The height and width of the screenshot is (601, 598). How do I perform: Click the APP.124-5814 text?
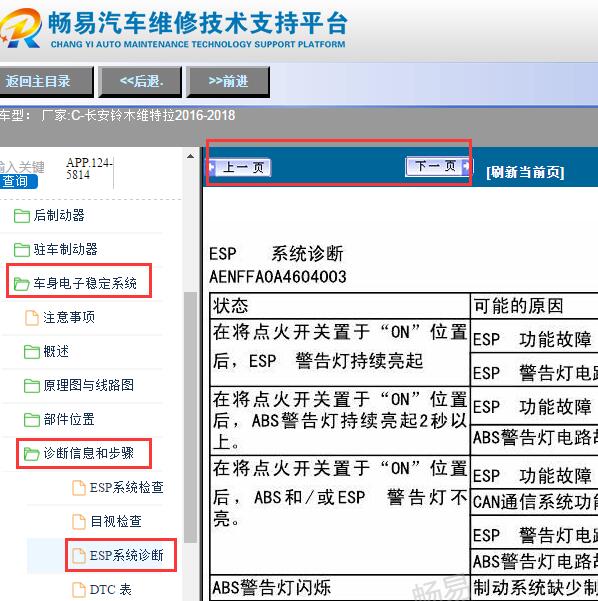89,169
